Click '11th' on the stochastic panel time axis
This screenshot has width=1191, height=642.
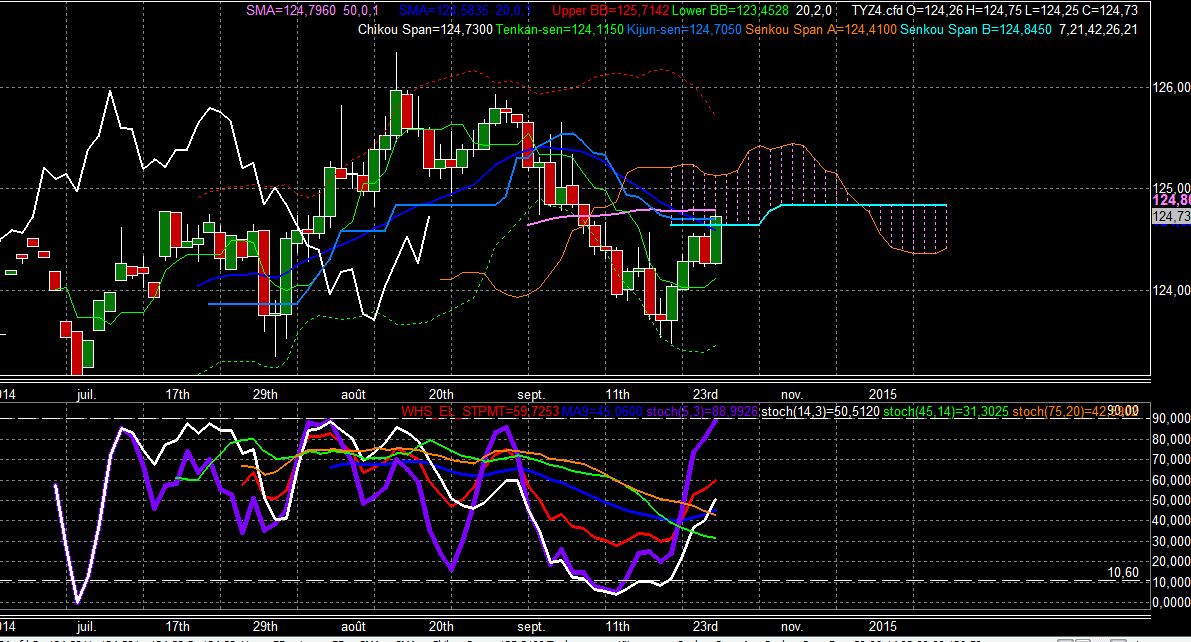[618, 627]
